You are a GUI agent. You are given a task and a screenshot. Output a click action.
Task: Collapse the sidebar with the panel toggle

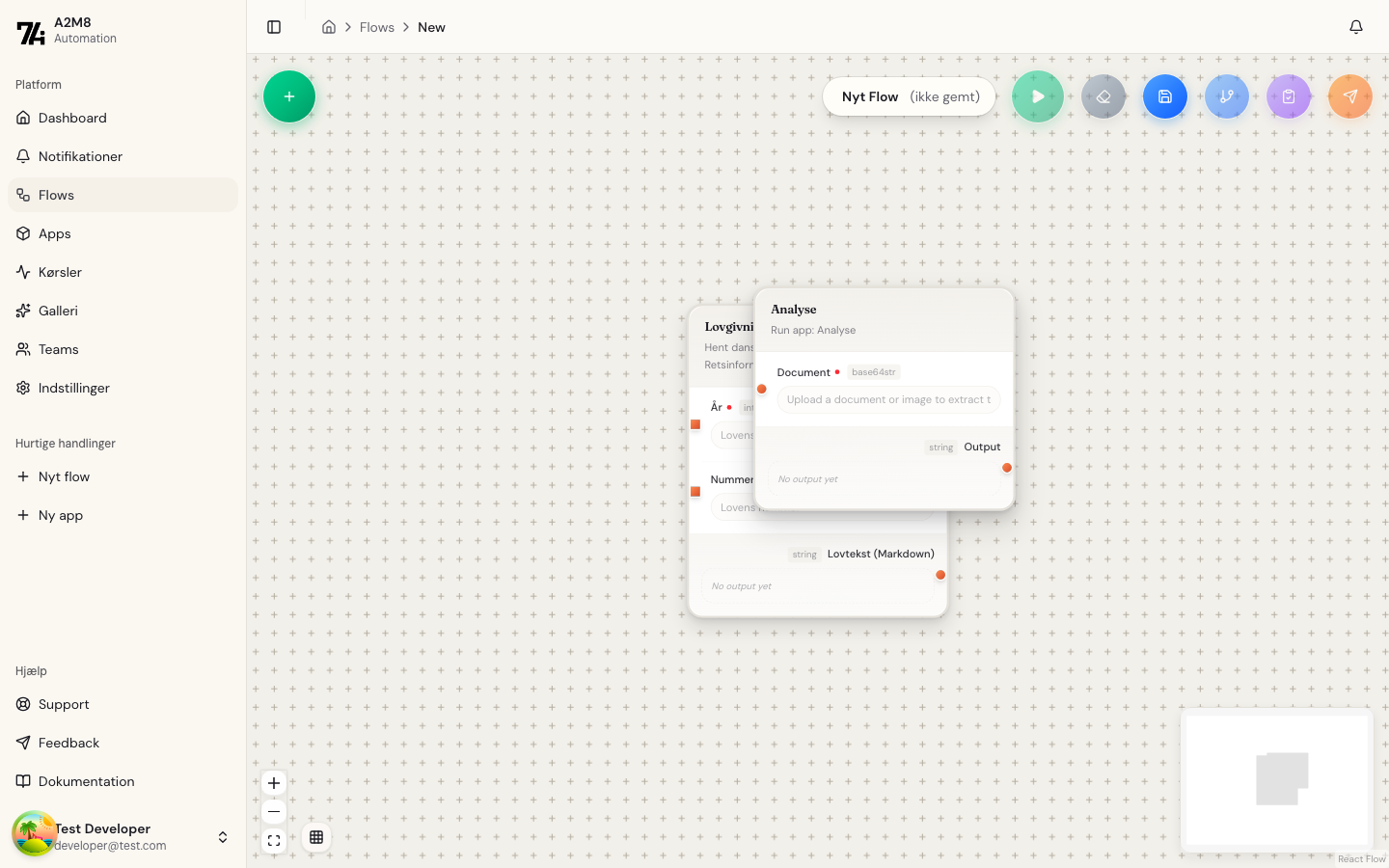click(x=274, y=26)
